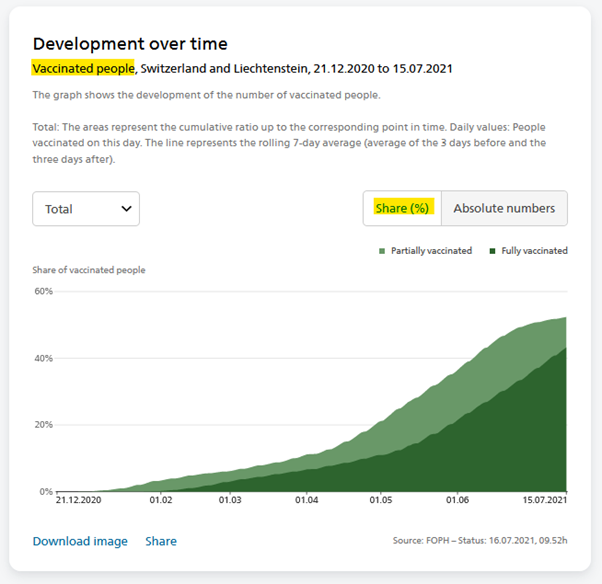Viewport: 602px width, 584px height.
Task: Click the 15.07.2021 x-axis date label
Action: point(544,500)
